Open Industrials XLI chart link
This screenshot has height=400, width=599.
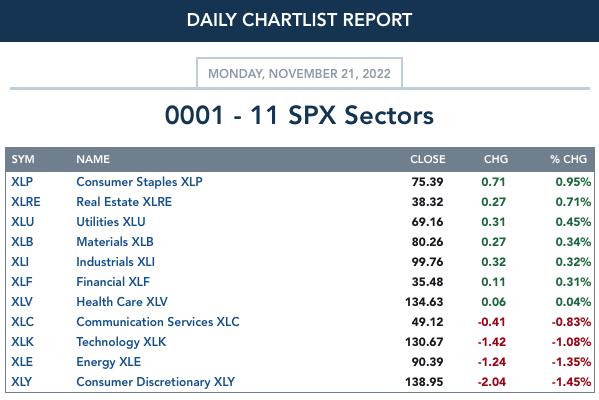point(116,262)
